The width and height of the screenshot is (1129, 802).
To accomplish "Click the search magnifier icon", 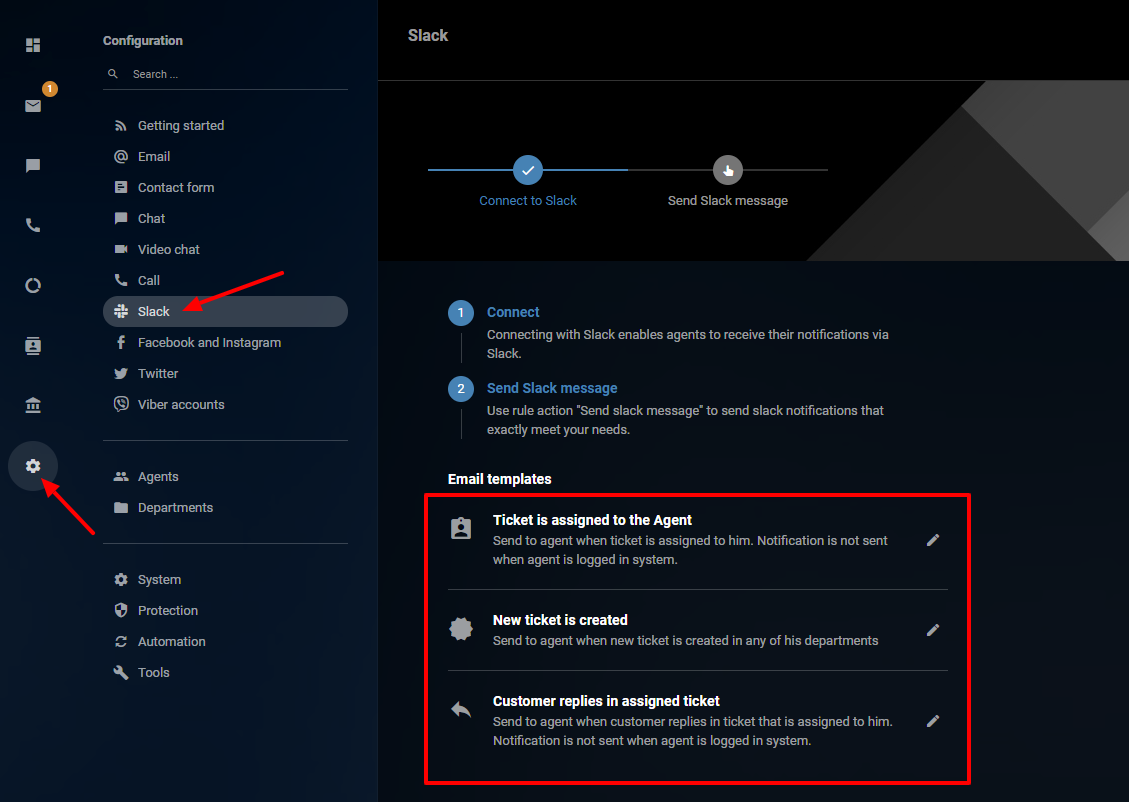I will (x=113, y=73).
